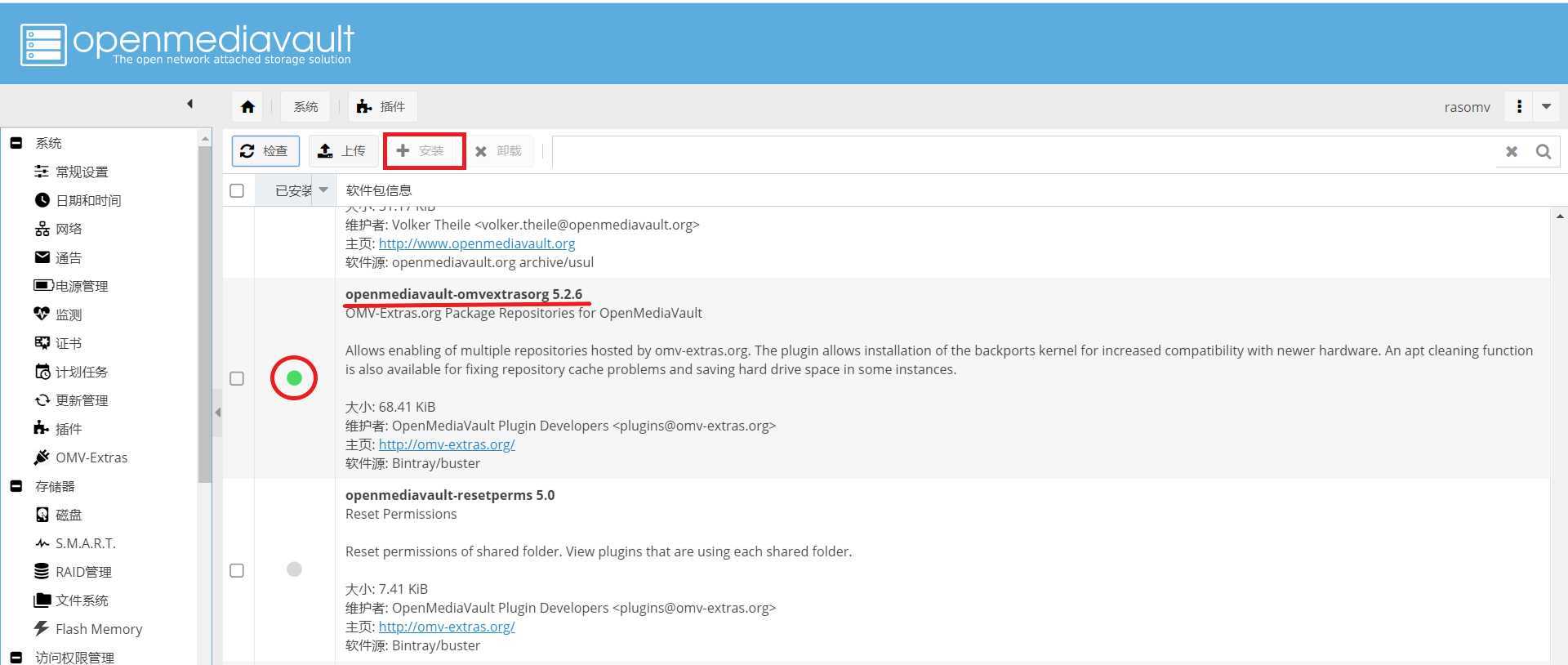Click the 常规设置 sliders icon
The width and height of the screenshot is (1568, 665).
click(x=42, y=171)
